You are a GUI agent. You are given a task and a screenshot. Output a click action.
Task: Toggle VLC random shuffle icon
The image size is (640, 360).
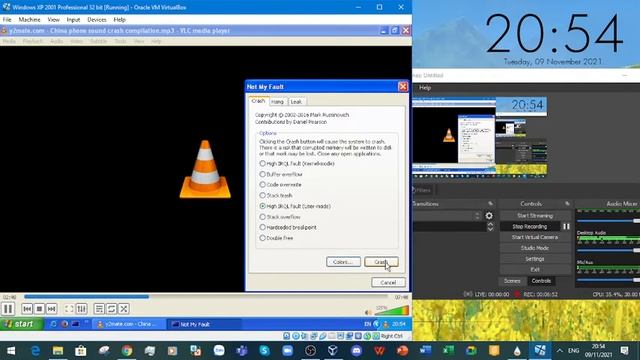[124, 309]
